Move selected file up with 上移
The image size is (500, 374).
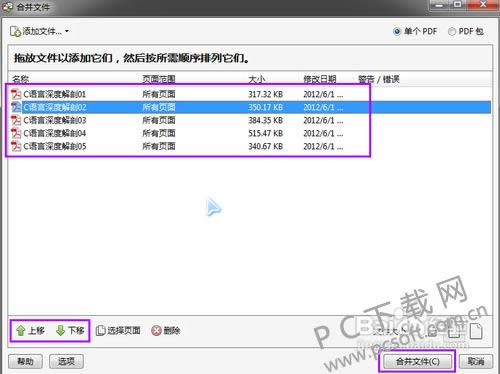pos(30,331)
